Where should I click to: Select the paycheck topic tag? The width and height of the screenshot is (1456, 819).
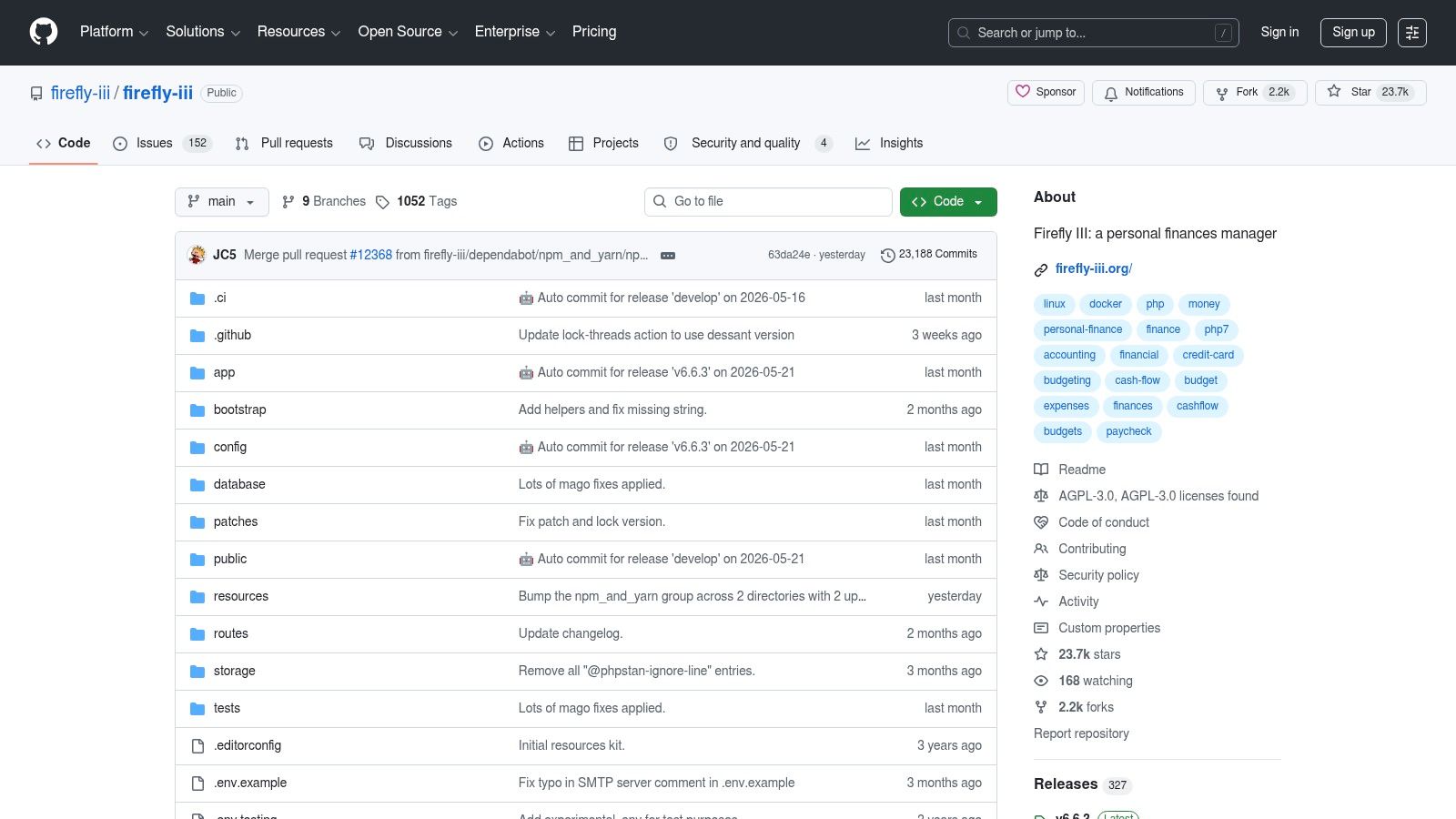pyautogui.click(x=1128, y=431)
